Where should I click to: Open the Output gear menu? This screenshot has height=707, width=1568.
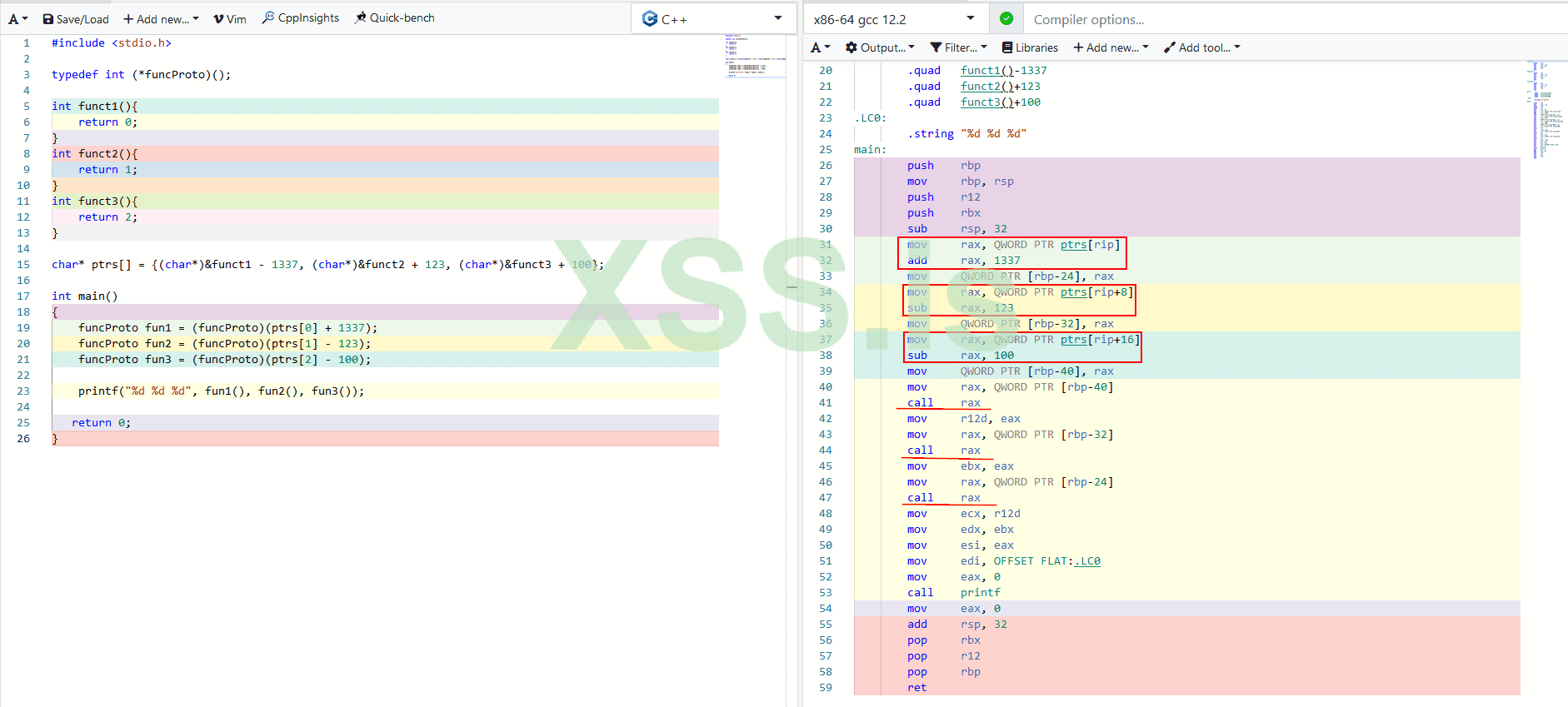(880, 47)
